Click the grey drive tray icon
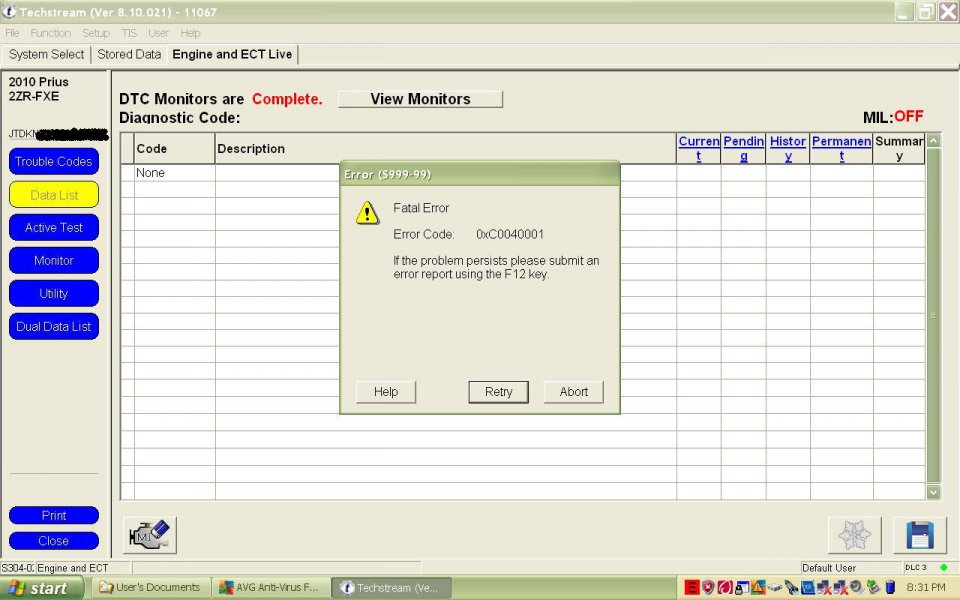This screenshot has width=960, height=600. tap(774, 588)
